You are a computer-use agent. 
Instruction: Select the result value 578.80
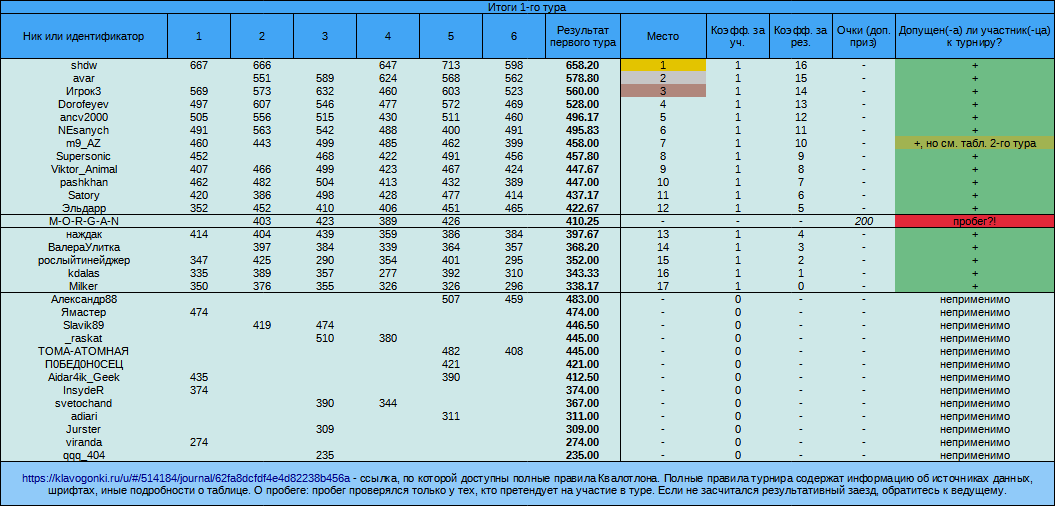(x=583, y=78)
